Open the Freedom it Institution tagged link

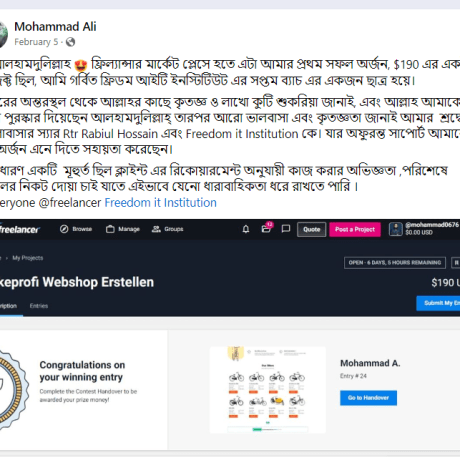tap(160, 203)
